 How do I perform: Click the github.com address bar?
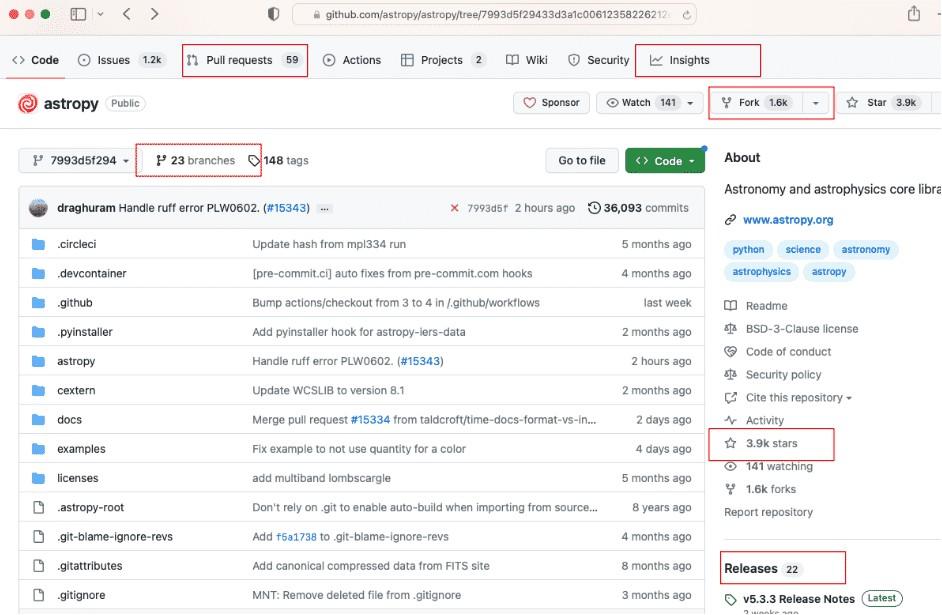(494, 14)
